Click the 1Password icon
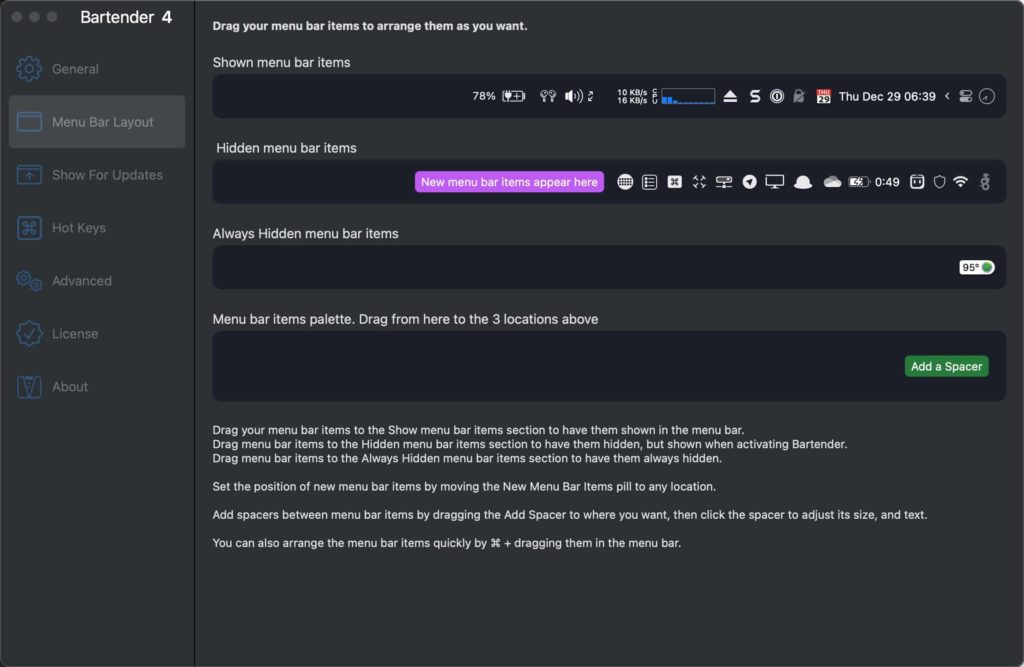Viewport: 1024px width, 667px height. pos(776,96)
